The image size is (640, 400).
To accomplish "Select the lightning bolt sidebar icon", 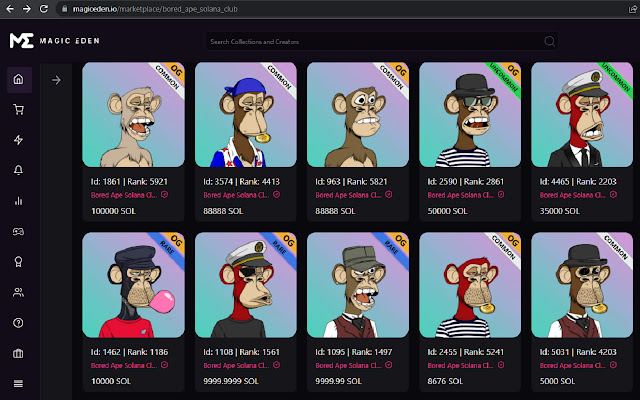I will point(18,140).
